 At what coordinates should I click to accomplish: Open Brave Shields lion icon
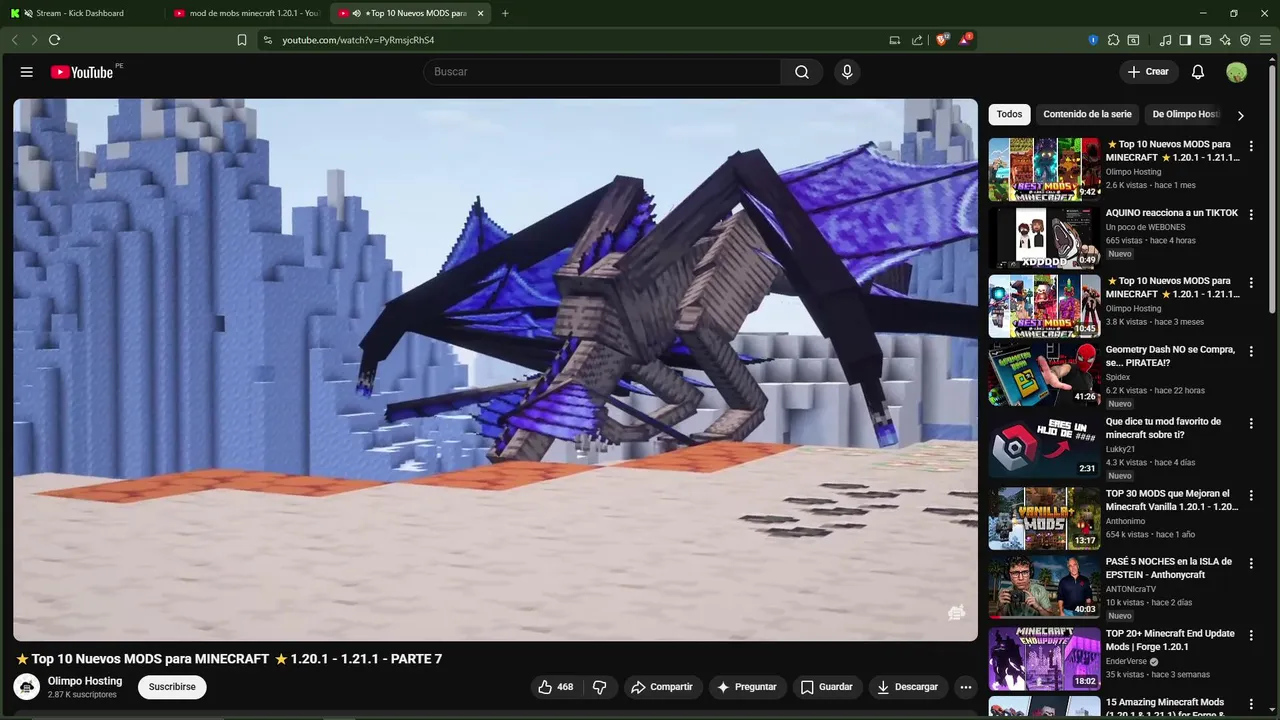(942, 40)
